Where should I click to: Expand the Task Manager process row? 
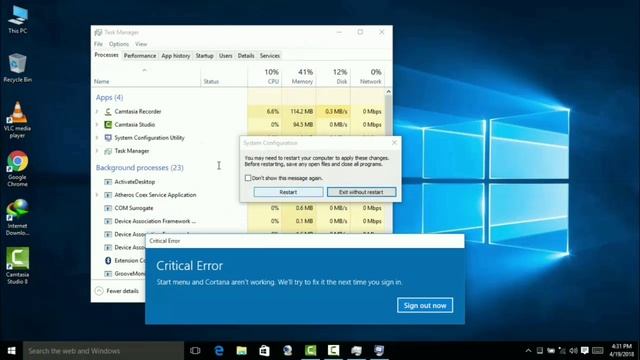[97, 151]
